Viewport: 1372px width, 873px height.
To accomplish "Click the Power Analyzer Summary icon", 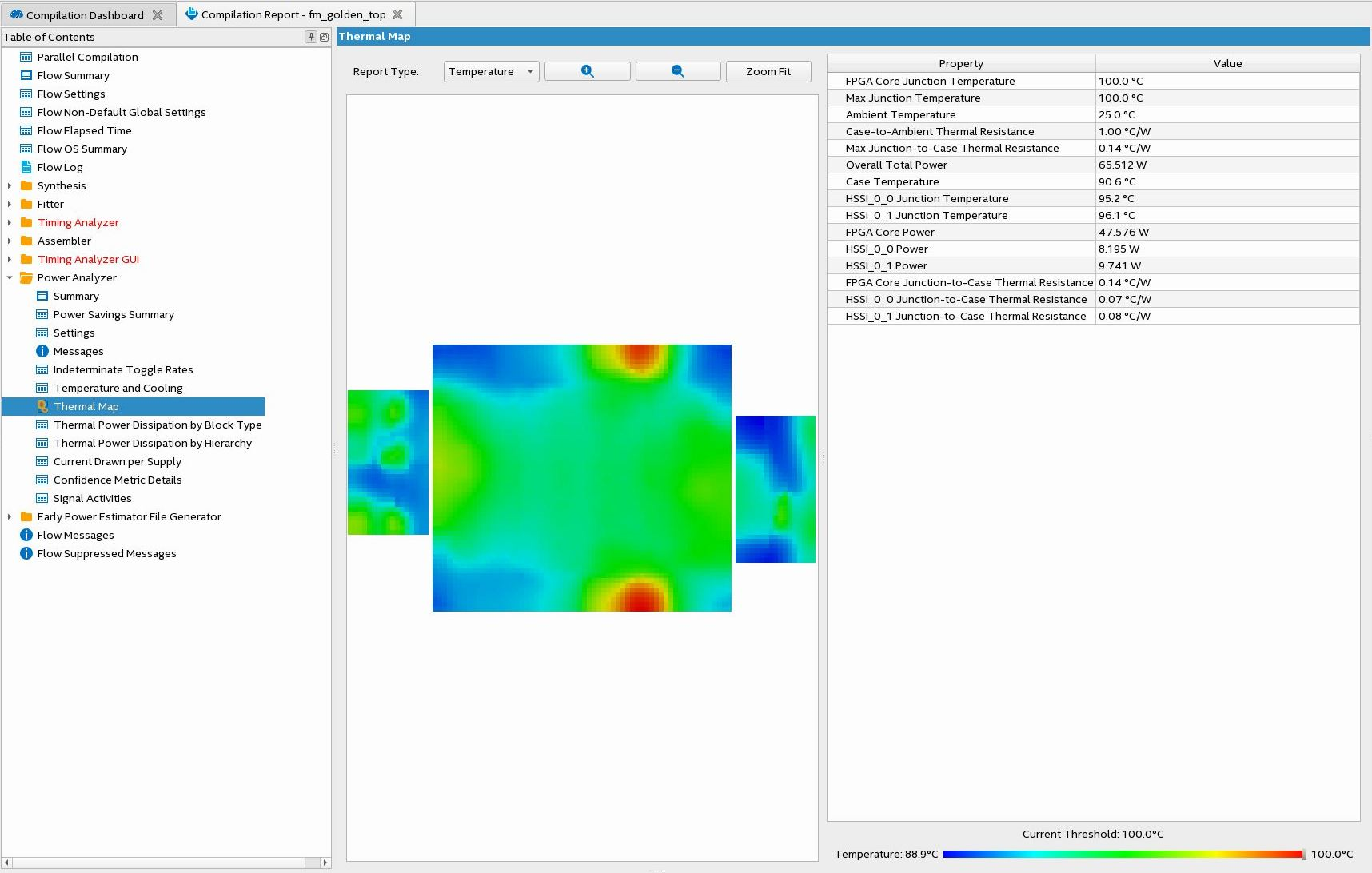I will tap(42, 296).
